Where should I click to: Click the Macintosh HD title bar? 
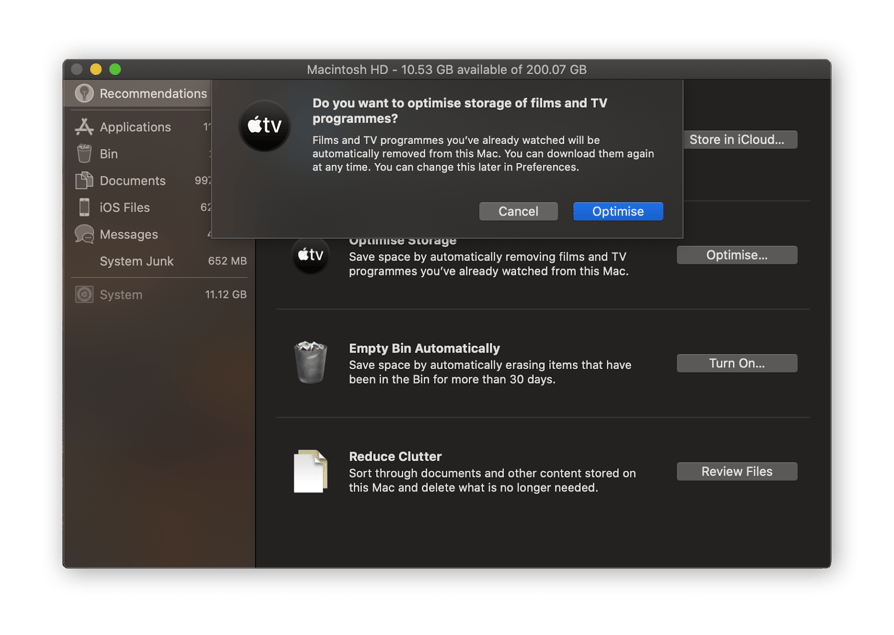(x=447, y=69)
